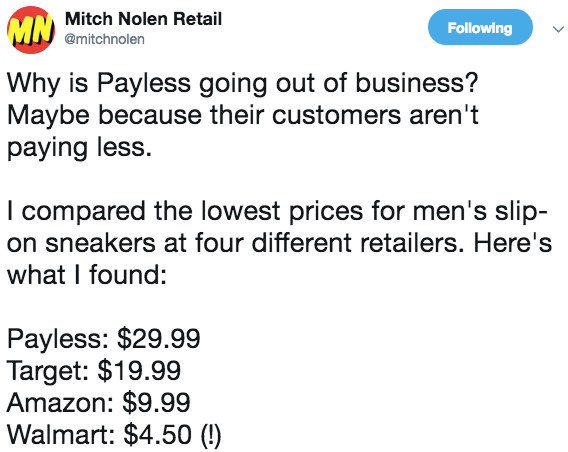Click the "what I found:" line

(x=87, y=275)
